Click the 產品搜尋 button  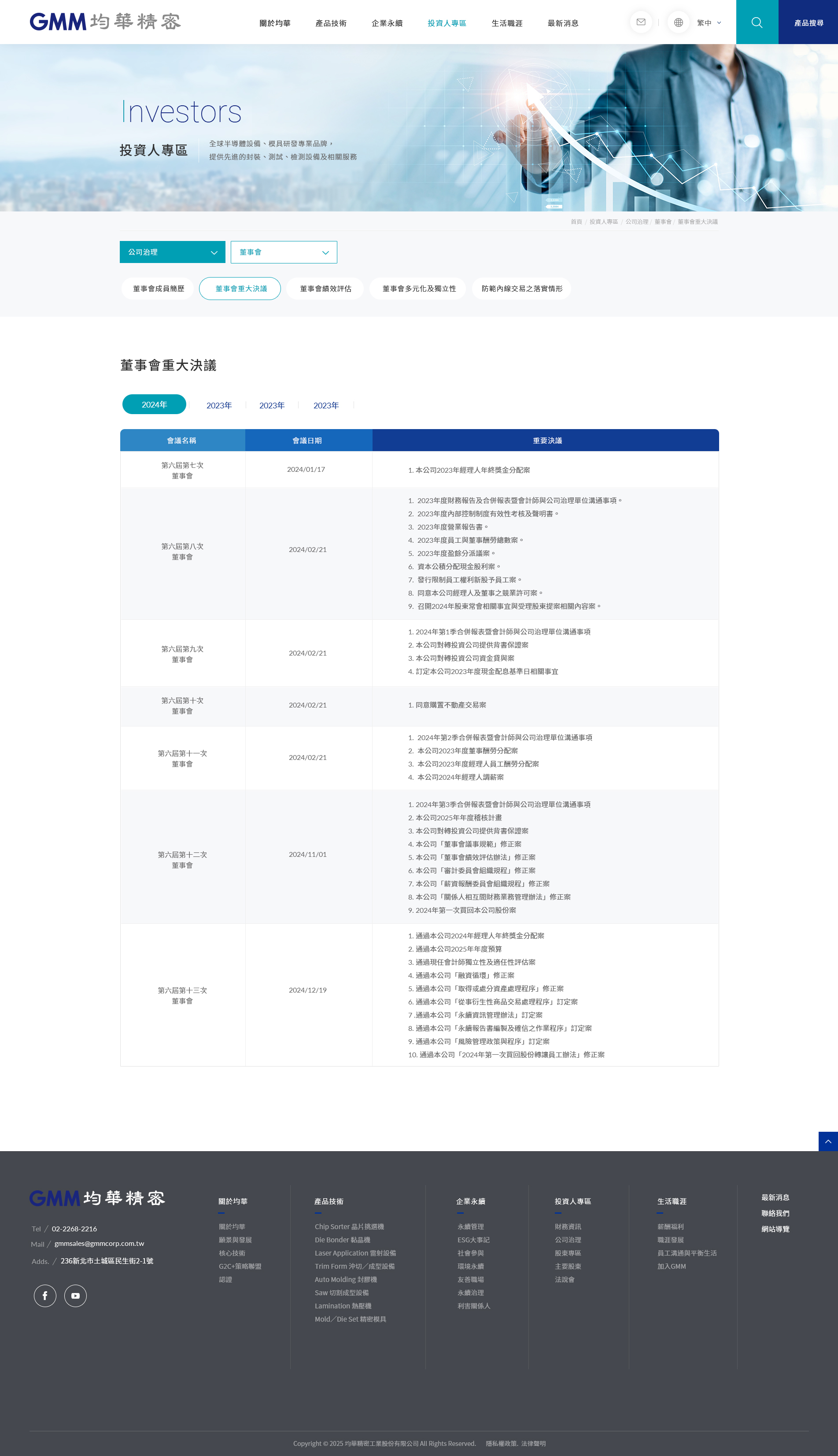808,22
